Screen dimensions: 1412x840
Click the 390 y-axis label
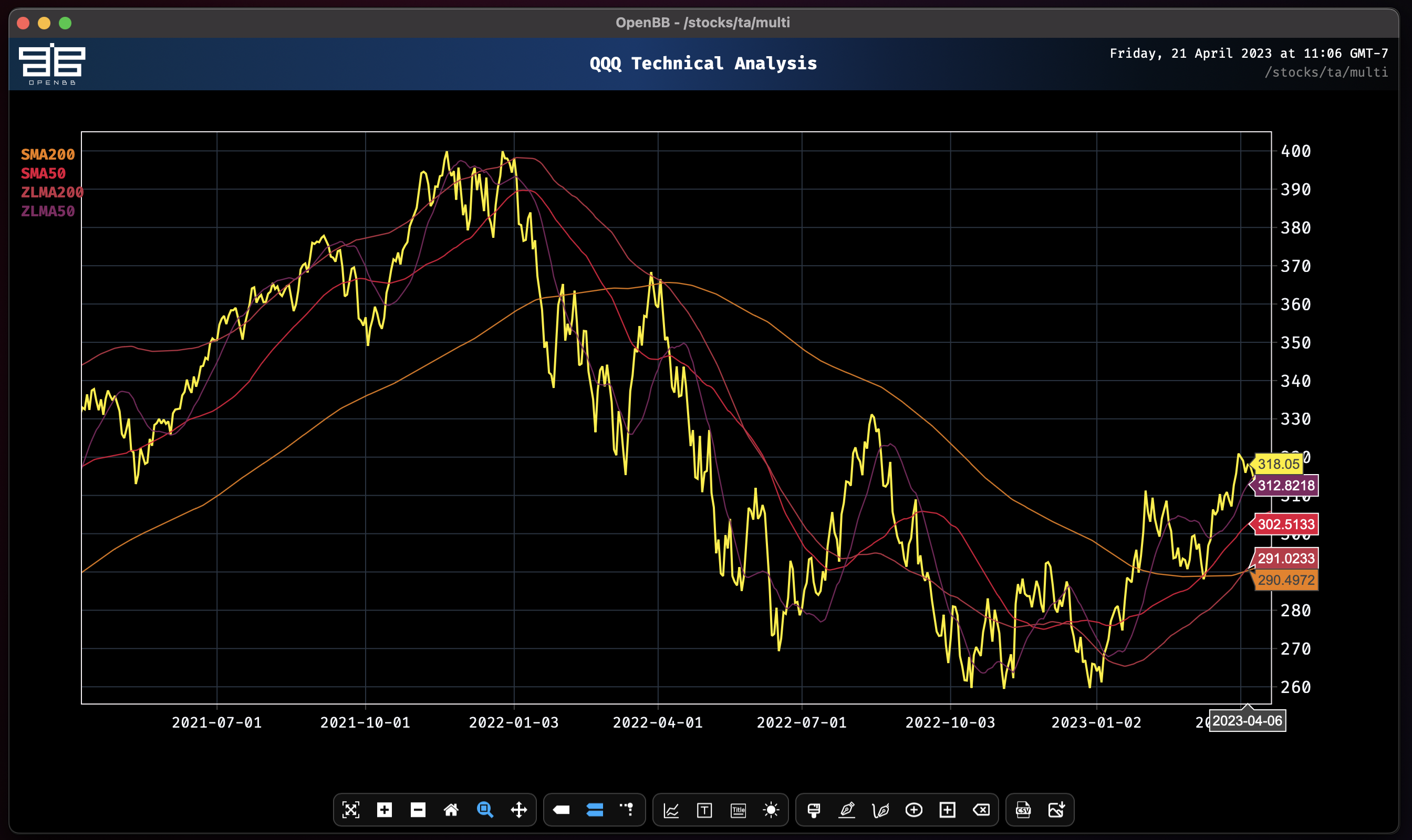tap(1295, 190)
